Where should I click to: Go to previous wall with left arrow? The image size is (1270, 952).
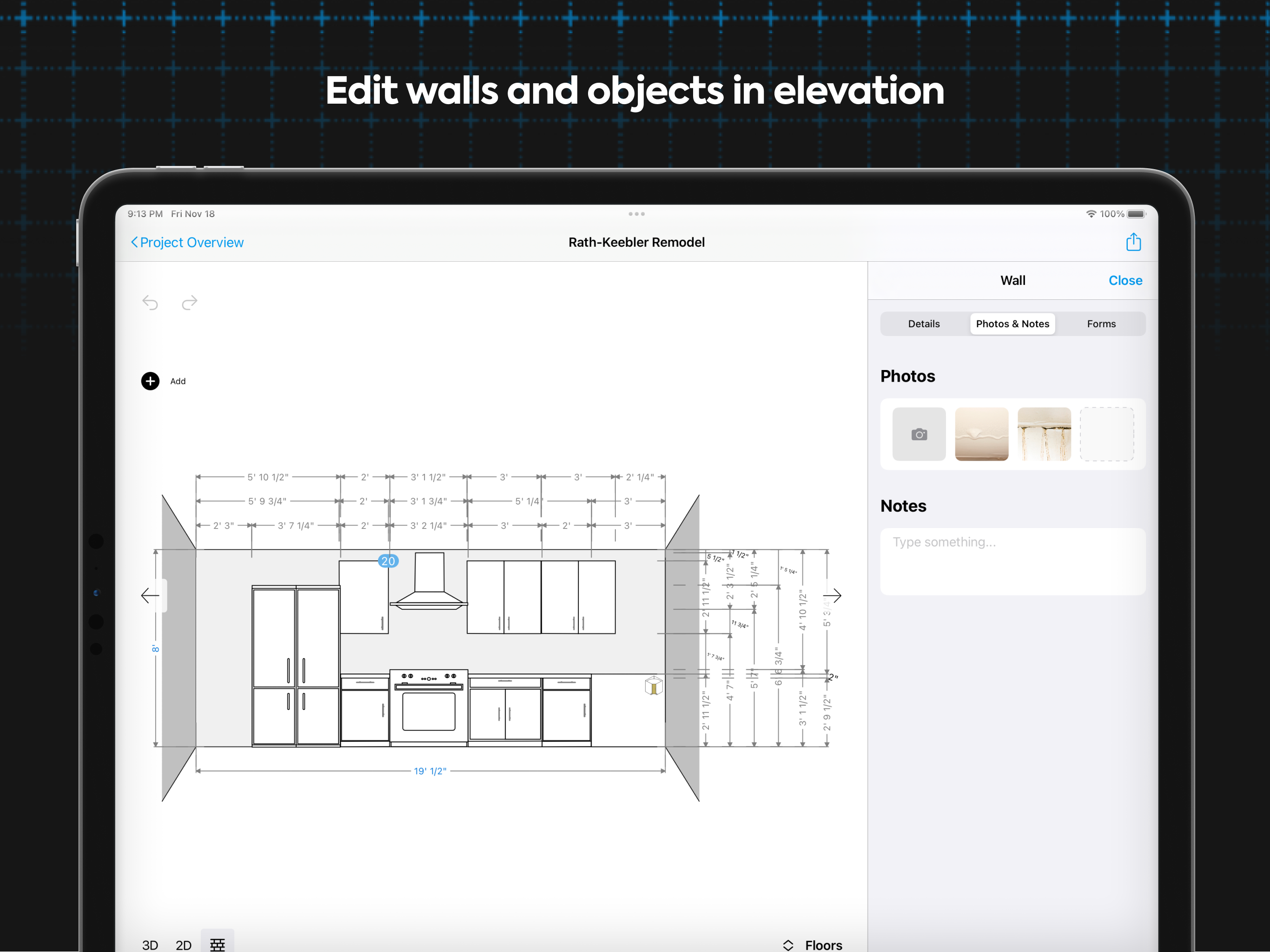click(151, 595)
